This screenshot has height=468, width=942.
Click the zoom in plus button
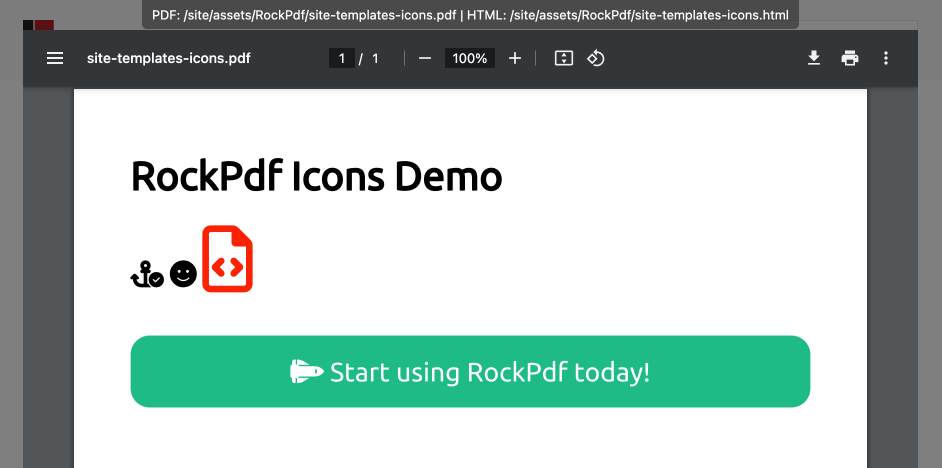[515, 58]
